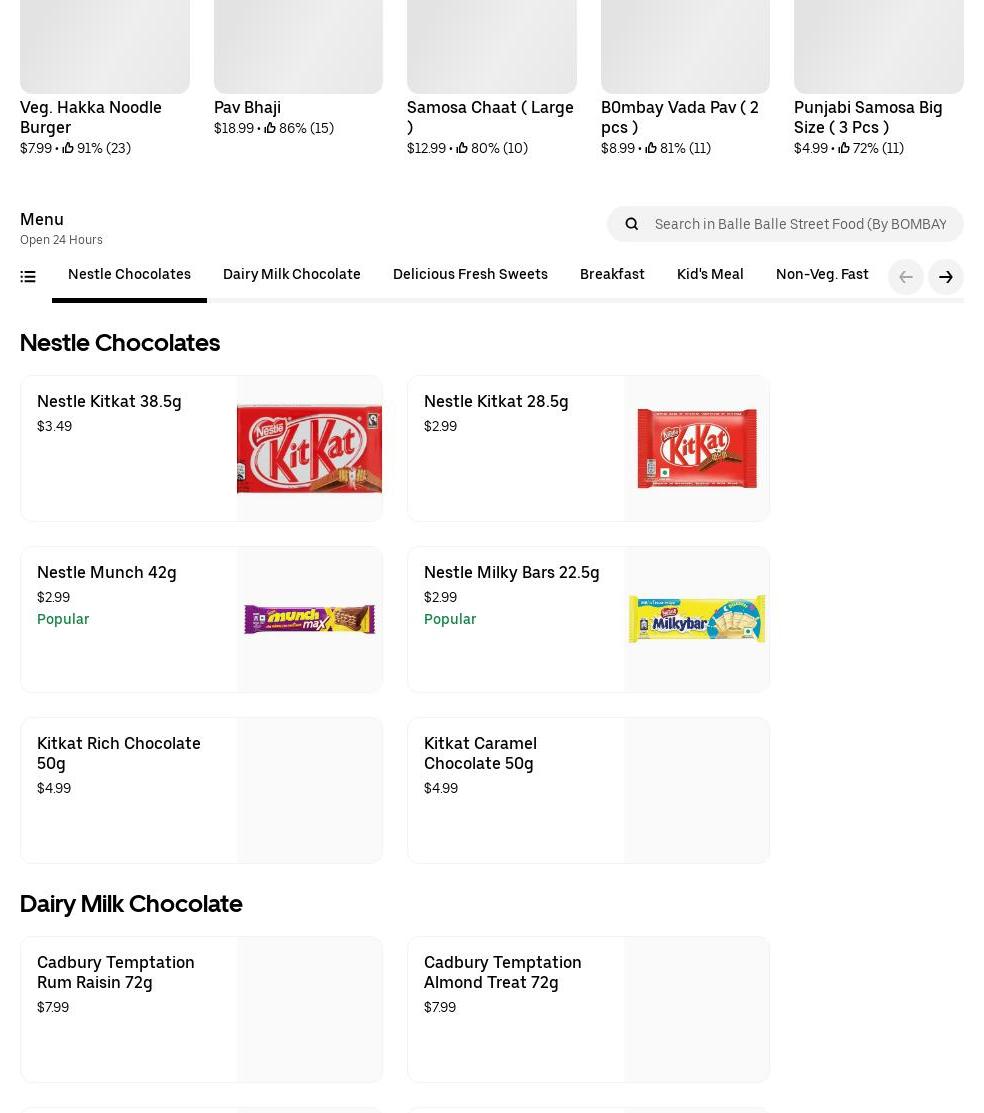Viewport: 984px width, 1113px height.
Task: Open the Delicious Fresh Sweets tab
Action: 470,274
